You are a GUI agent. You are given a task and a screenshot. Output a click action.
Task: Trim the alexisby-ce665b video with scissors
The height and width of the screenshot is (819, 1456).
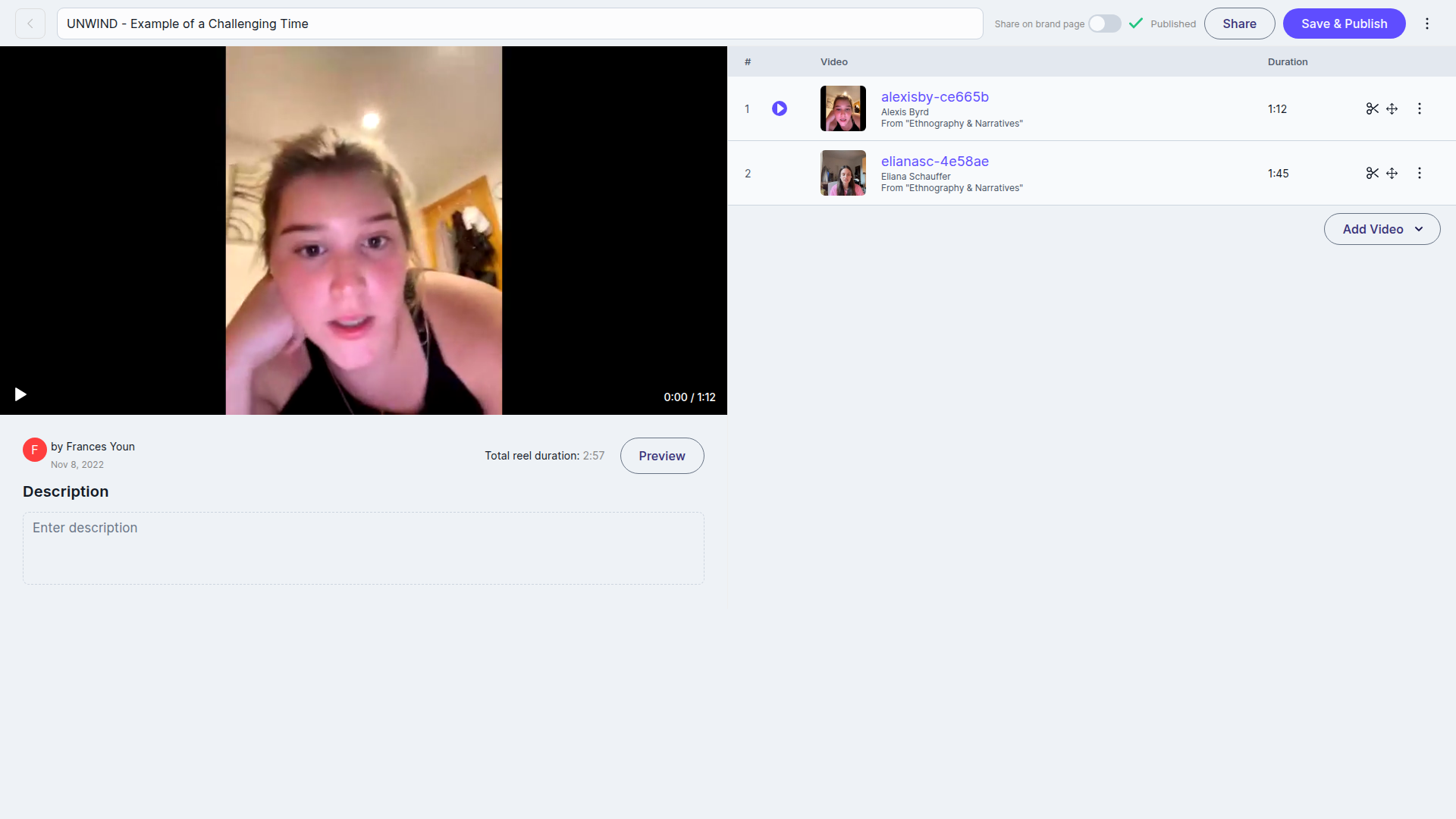[x=1372, y=108]
